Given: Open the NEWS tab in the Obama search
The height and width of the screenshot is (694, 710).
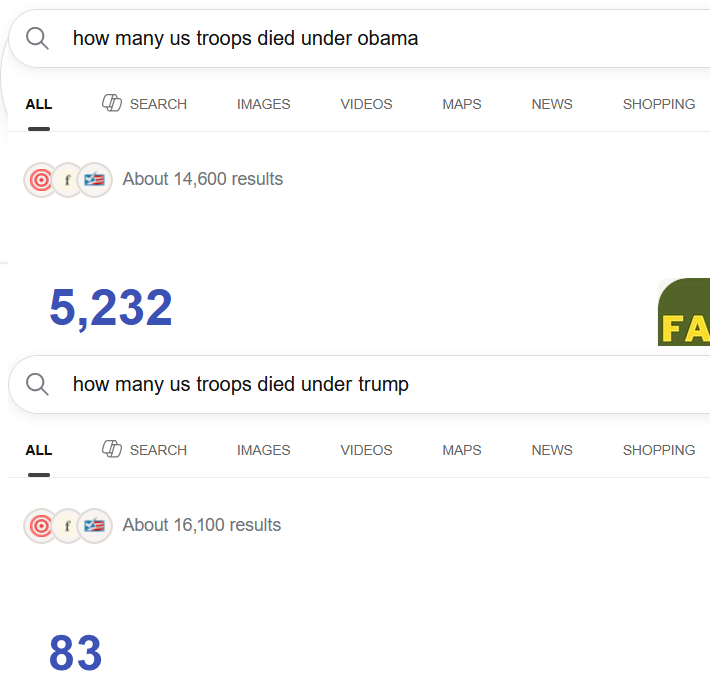Looking at the screenshot, I should click(x=552, y=104).
